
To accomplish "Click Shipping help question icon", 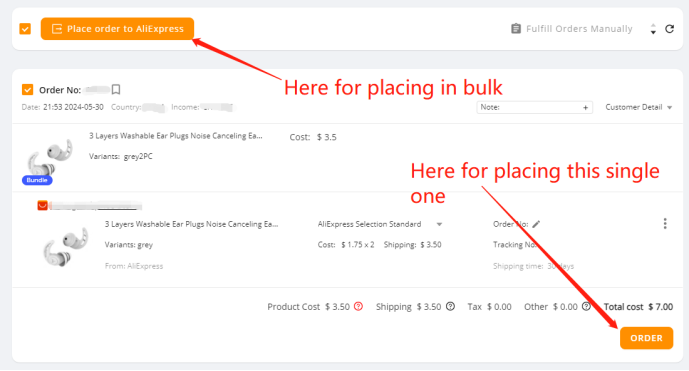I will coord(450,306).
